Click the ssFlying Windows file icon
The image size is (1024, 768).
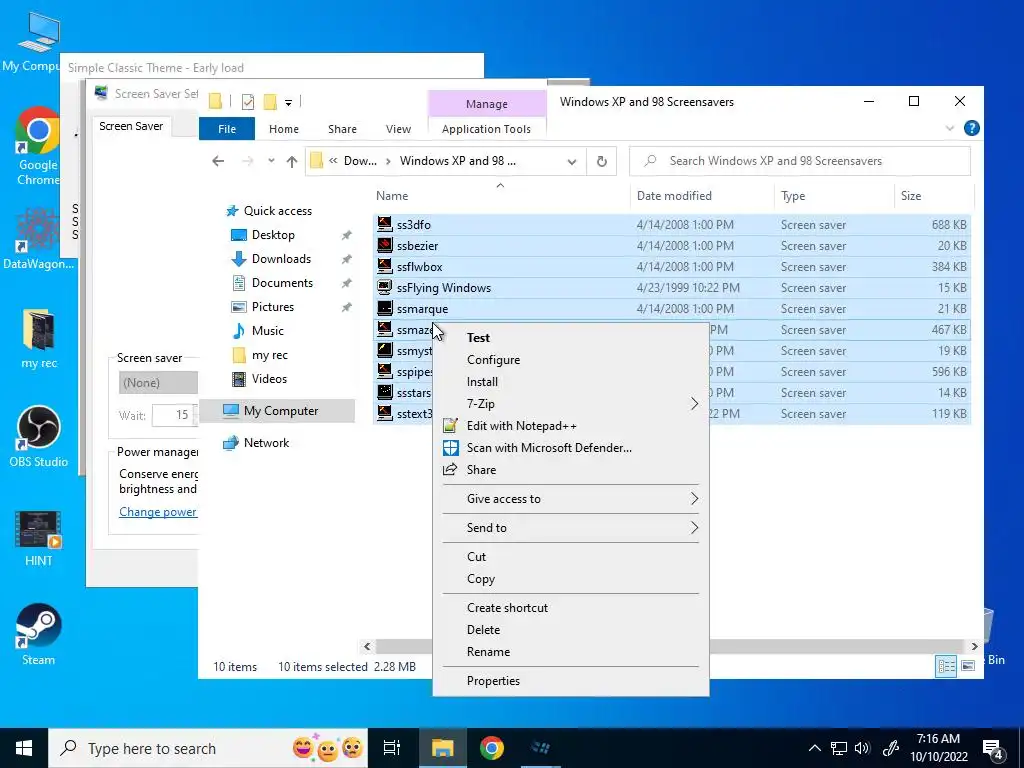click(385, 287)
